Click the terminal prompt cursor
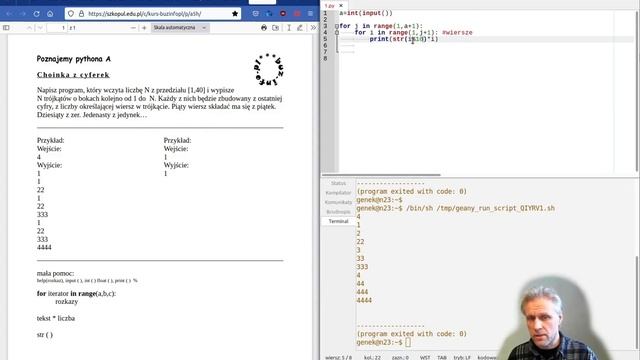 (x=408, y=342)
